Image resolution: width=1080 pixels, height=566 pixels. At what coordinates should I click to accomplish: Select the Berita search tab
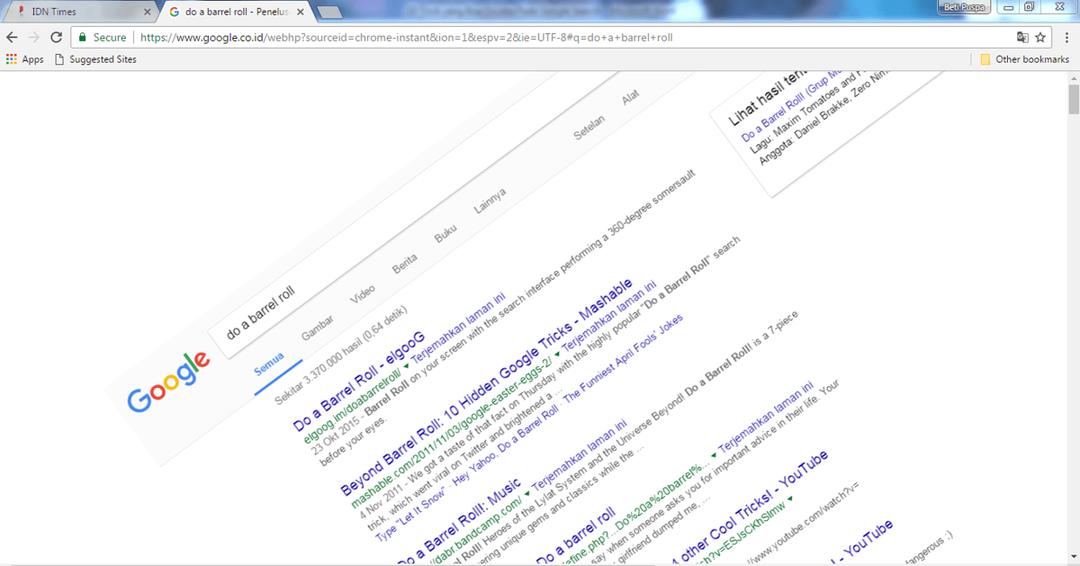point(404,263)
